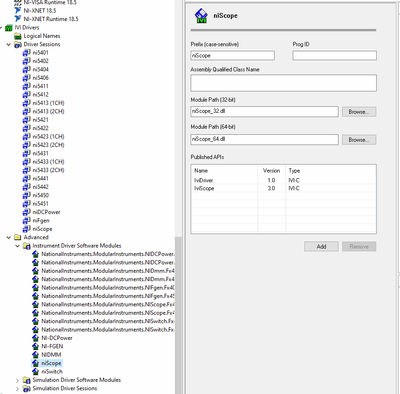Click the IVI Drivers green icon
The image size is (400, 394).
point(9,28)
